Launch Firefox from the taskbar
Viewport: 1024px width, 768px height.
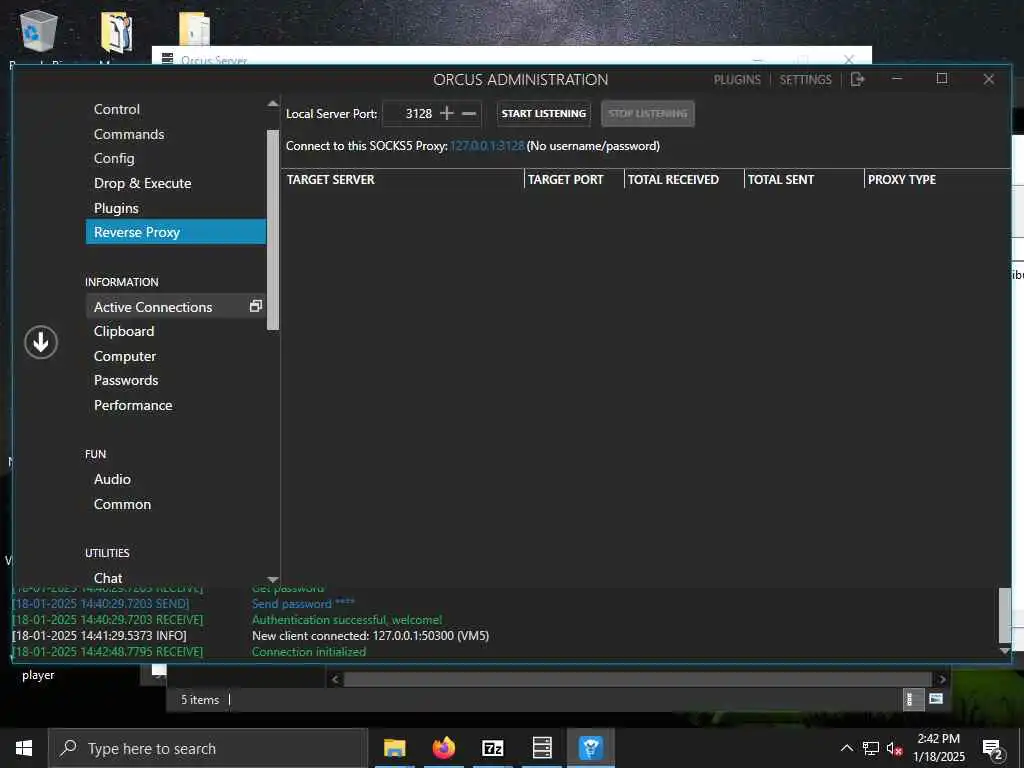click(x=443, y=748)
